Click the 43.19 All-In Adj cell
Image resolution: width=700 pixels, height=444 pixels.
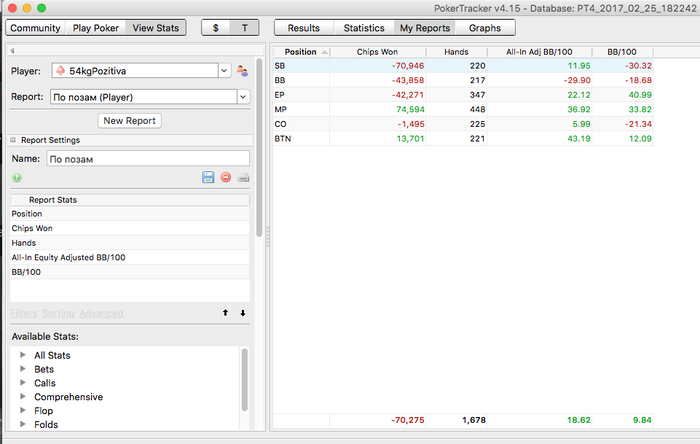[x=540, y=138]
